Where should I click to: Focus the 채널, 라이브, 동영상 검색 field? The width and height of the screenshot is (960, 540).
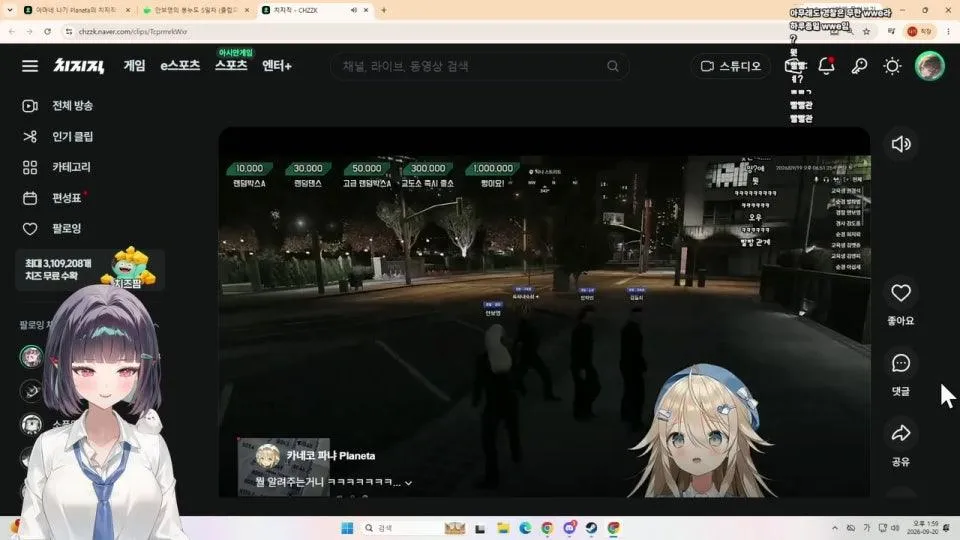coord(479,66)
